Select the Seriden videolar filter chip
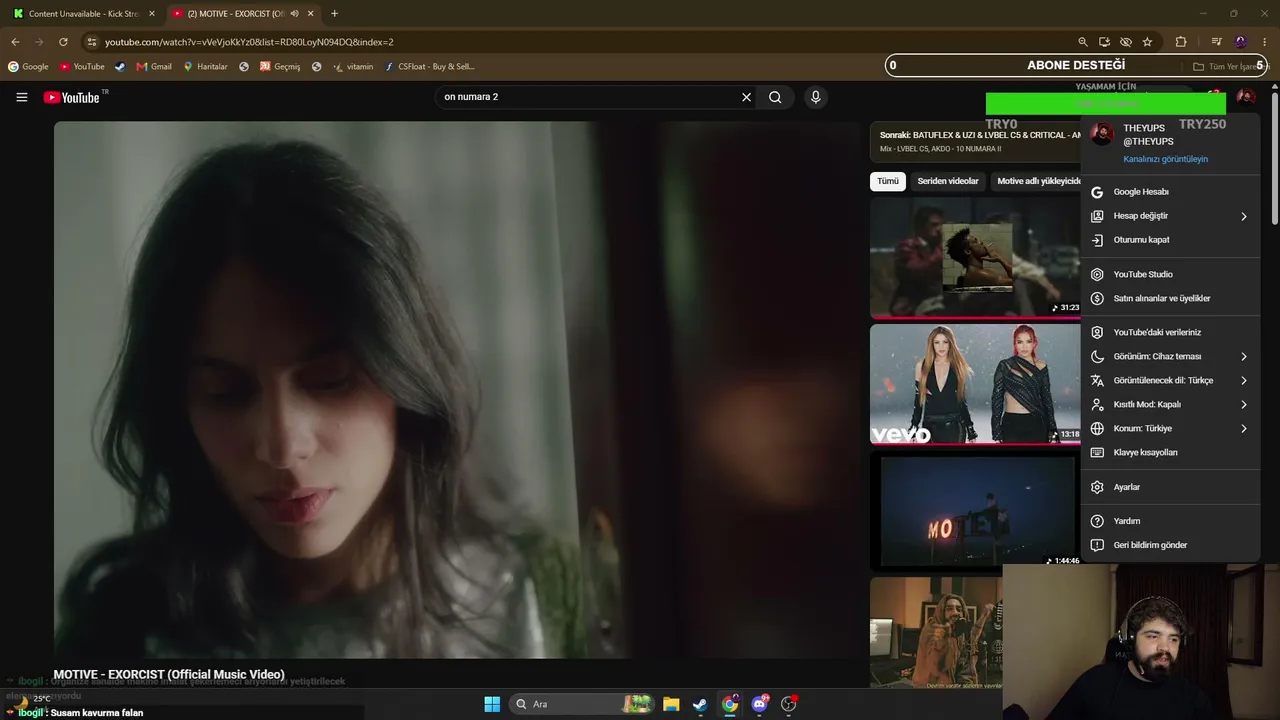Viewport: 1280px width, 720px height. tap(948, 181)
